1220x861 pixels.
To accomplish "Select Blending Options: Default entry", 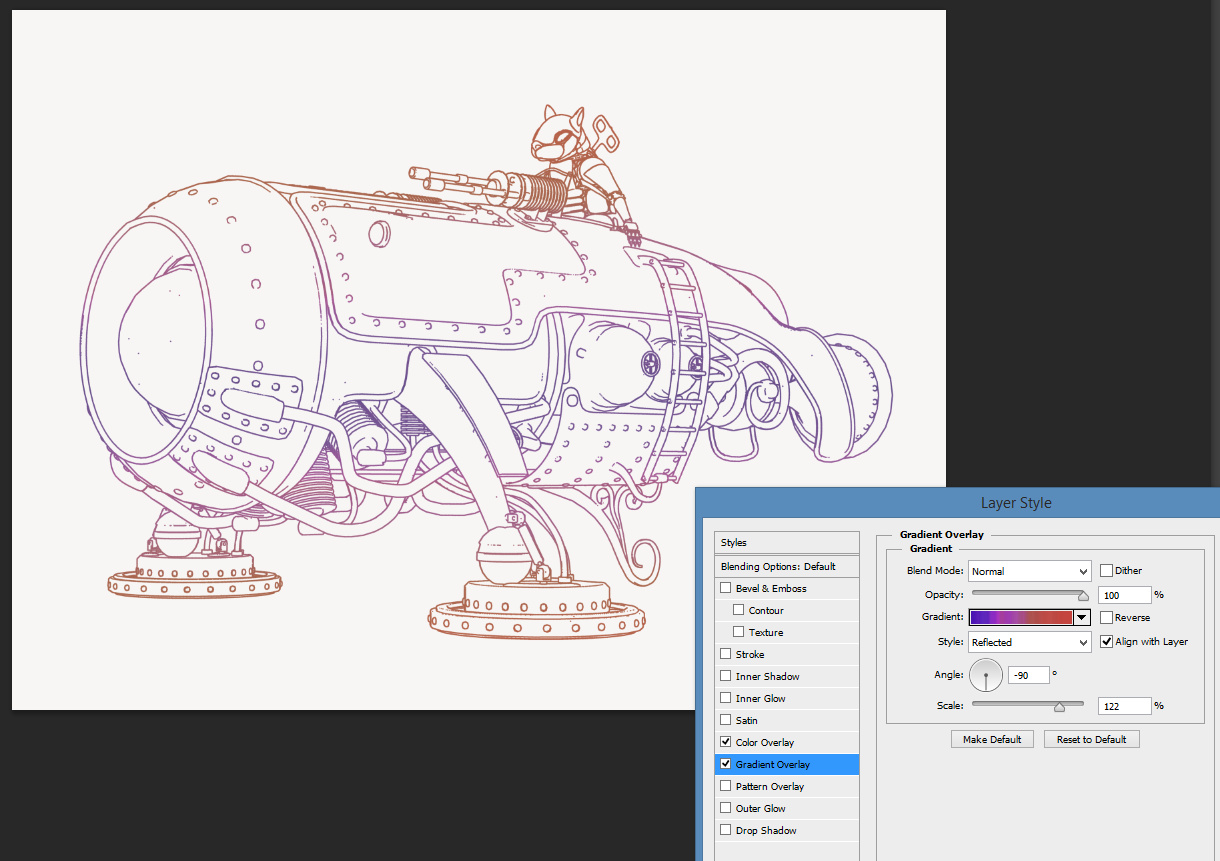I will (x=778, y=567).
